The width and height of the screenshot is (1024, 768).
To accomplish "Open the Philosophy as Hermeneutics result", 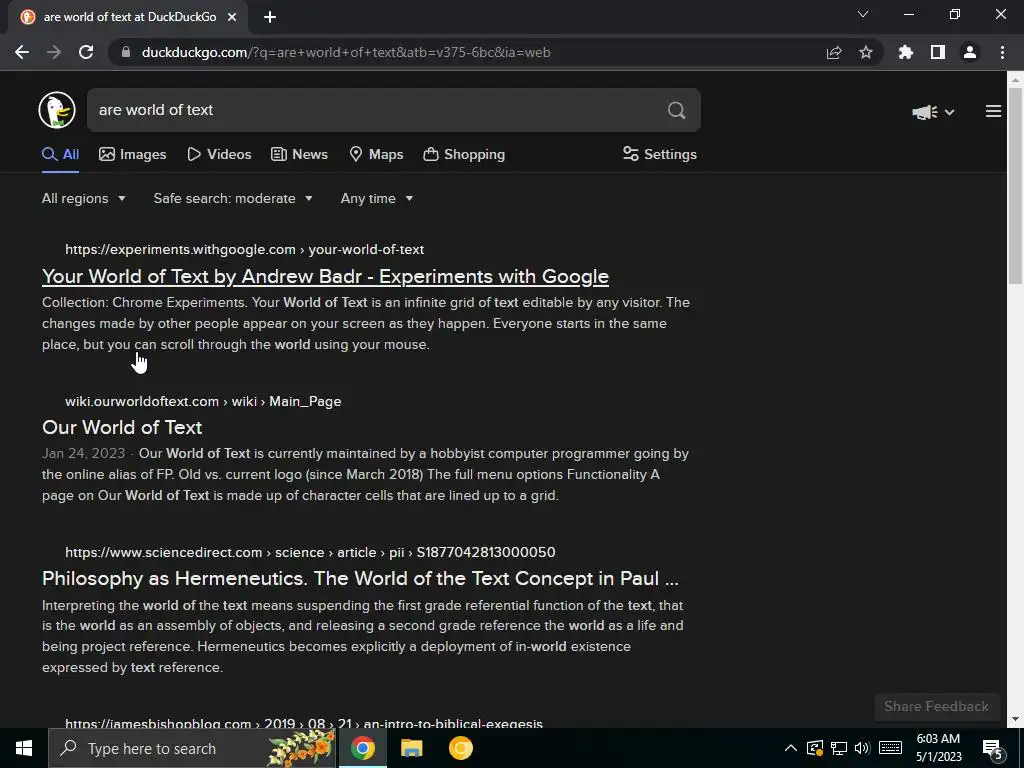I will coord(360,579).
